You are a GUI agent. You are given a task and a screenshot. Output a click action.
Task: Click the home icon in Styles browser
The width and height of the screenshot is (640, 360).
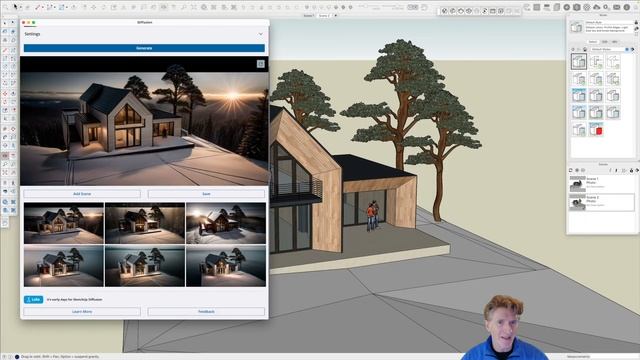[585, 49]
